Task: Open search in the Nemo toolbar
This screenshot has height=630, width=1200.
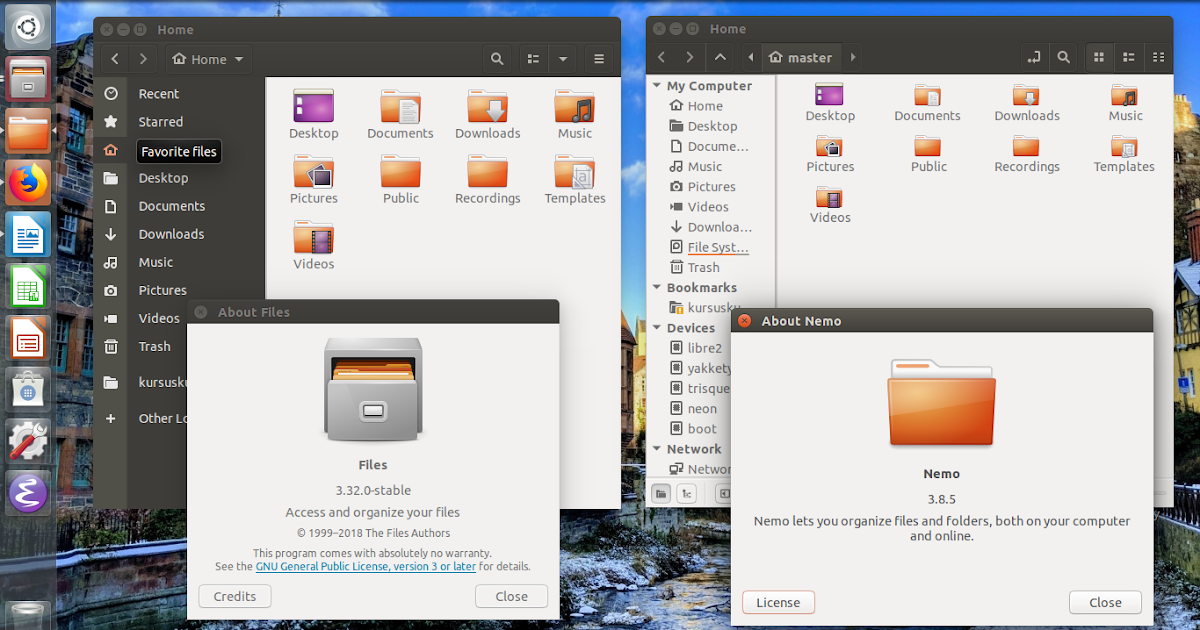Action: click(x=1063, y=57)
